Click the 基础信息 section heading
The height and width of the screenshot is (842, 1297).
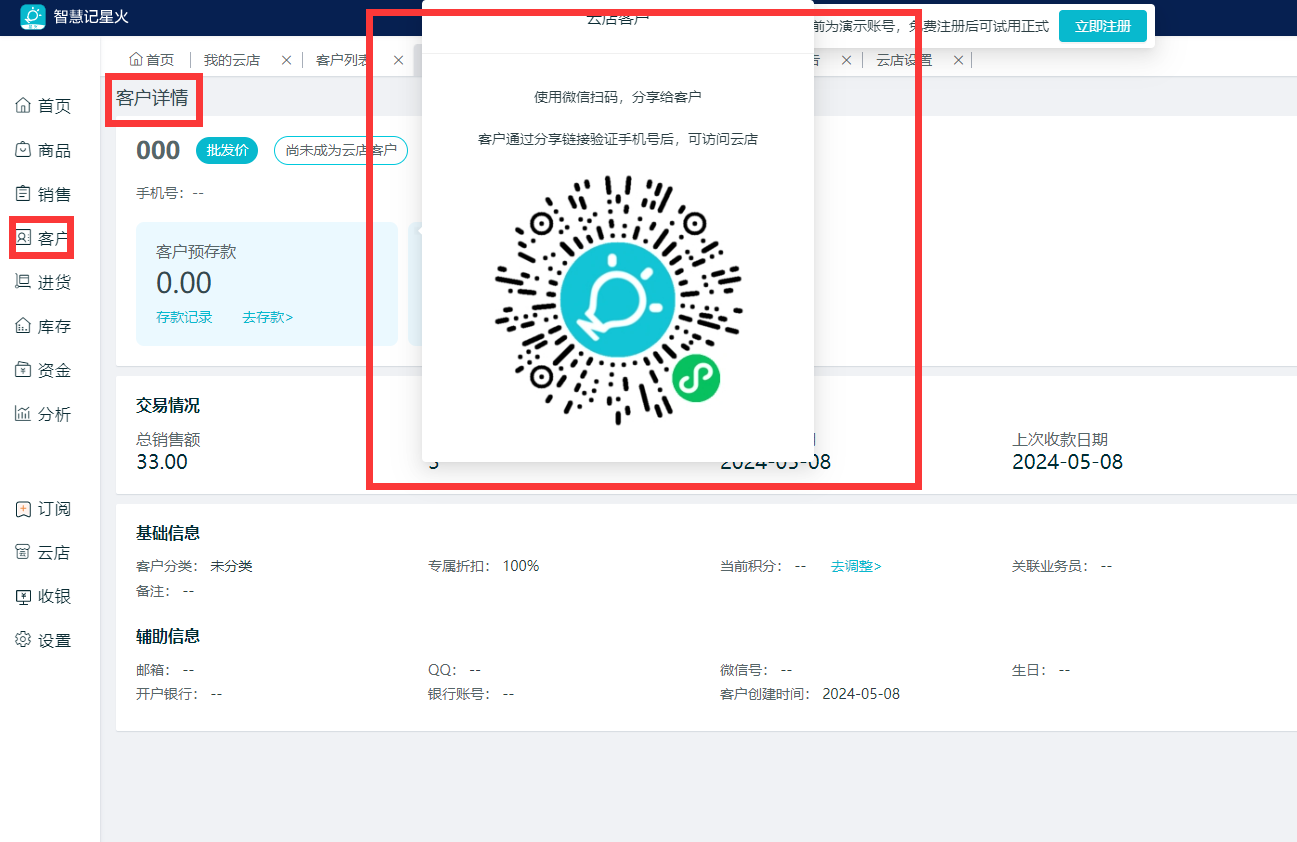(x=168, y=533)
